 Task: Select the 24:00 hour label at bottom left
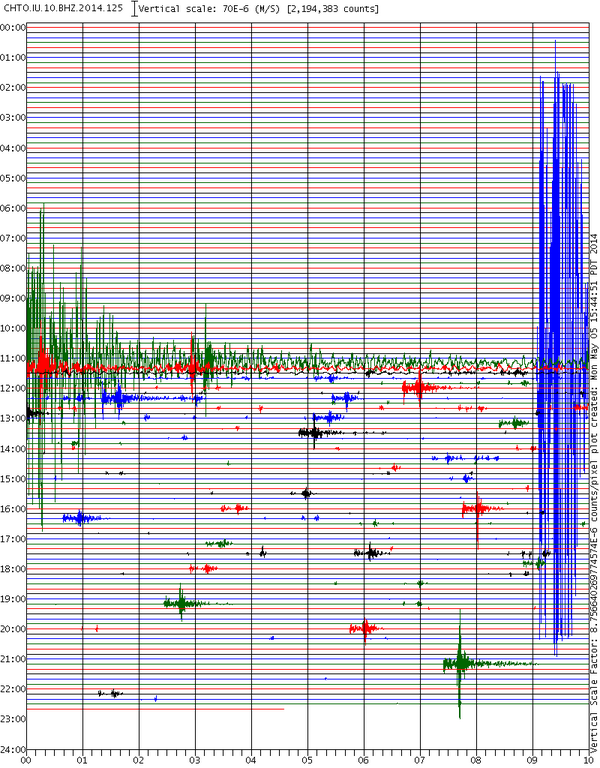pyautogui.click(x=12, y=750)
